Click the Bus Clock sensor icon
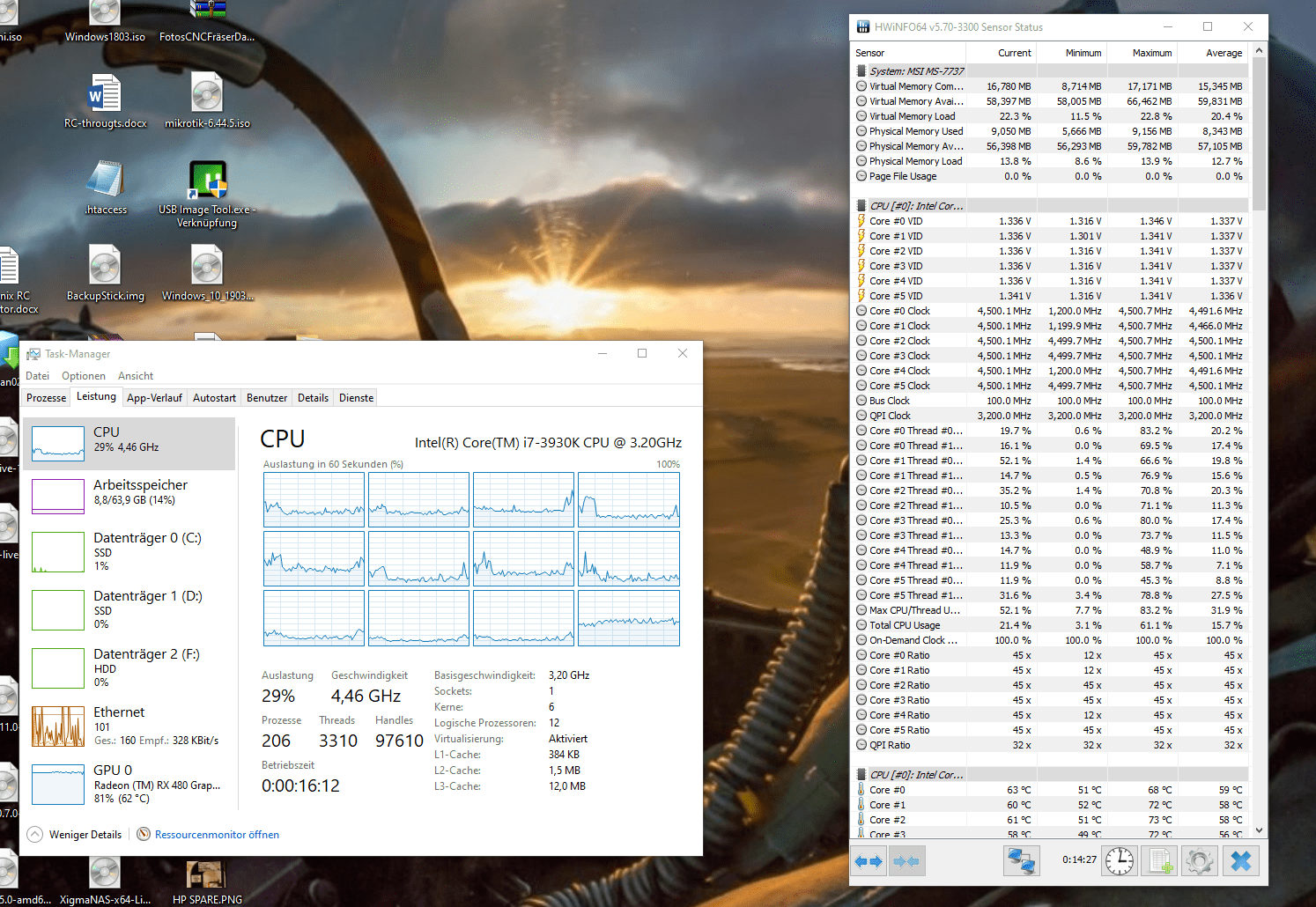This screenshot has width=1316, height=907. pos(861,401)
